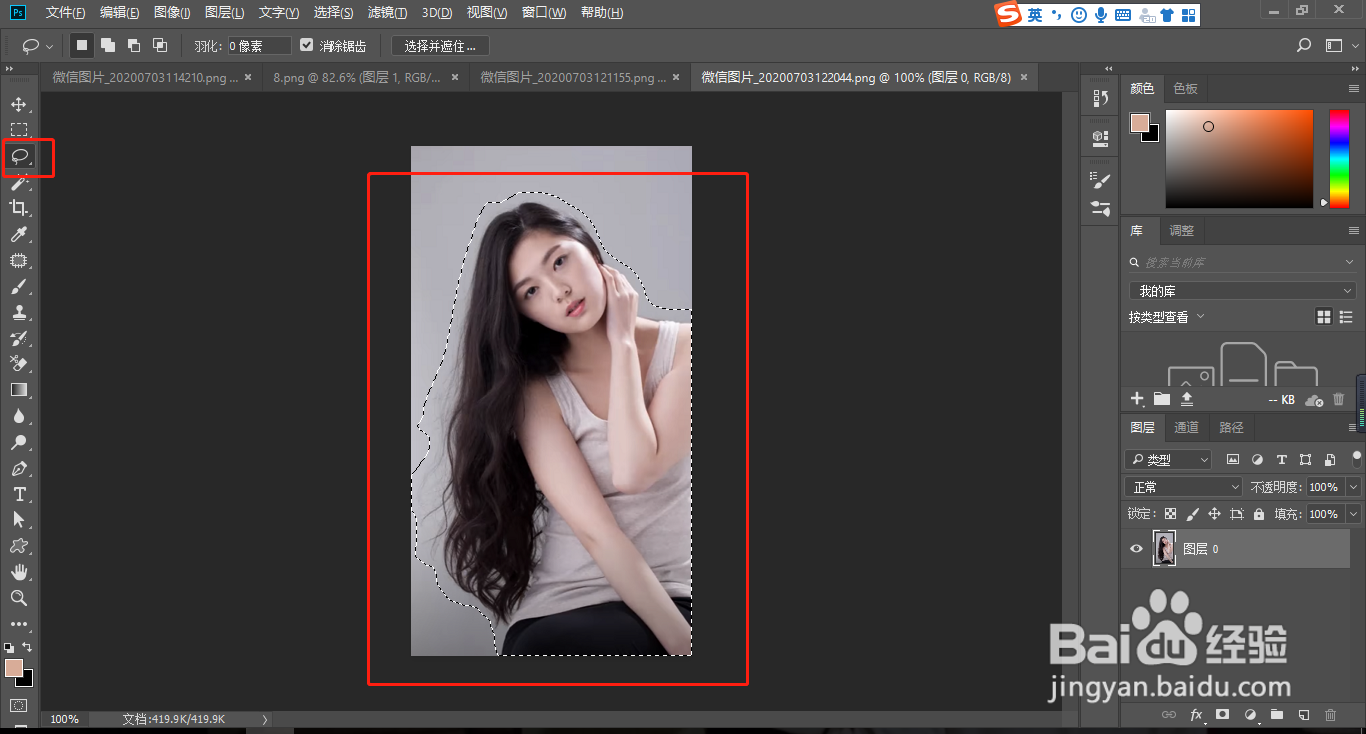Select the Eraser tool
The image size is (1366, 734).
18,364
